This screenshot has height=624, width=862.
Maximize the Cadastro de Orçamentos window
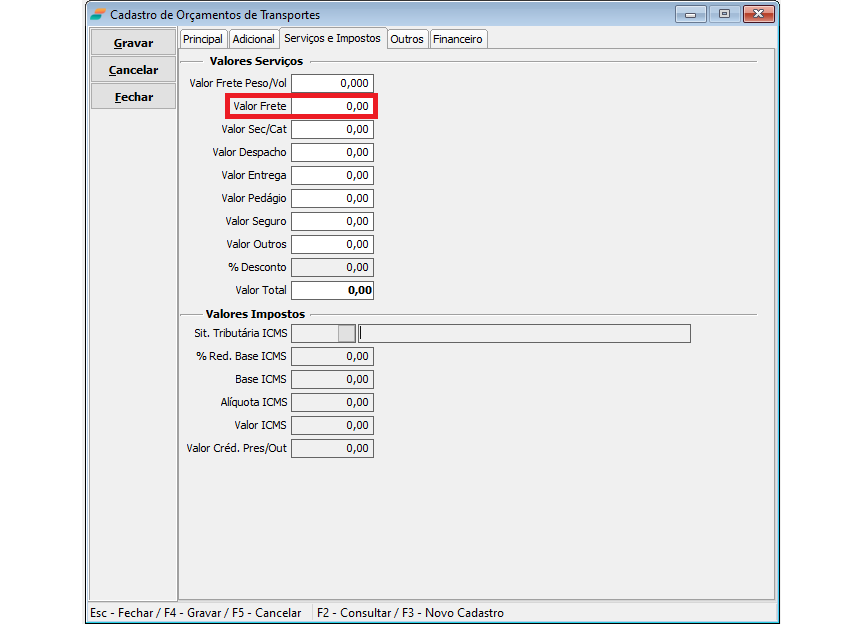(724, 14)
